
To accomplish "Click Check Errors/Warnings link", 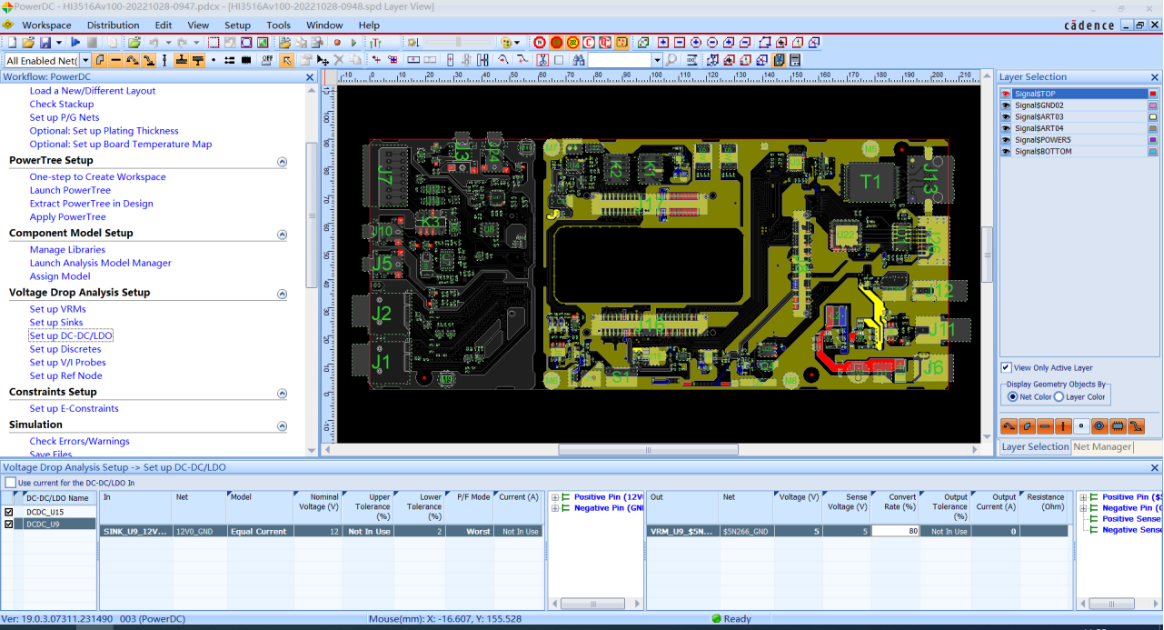I will pos(79,441).
